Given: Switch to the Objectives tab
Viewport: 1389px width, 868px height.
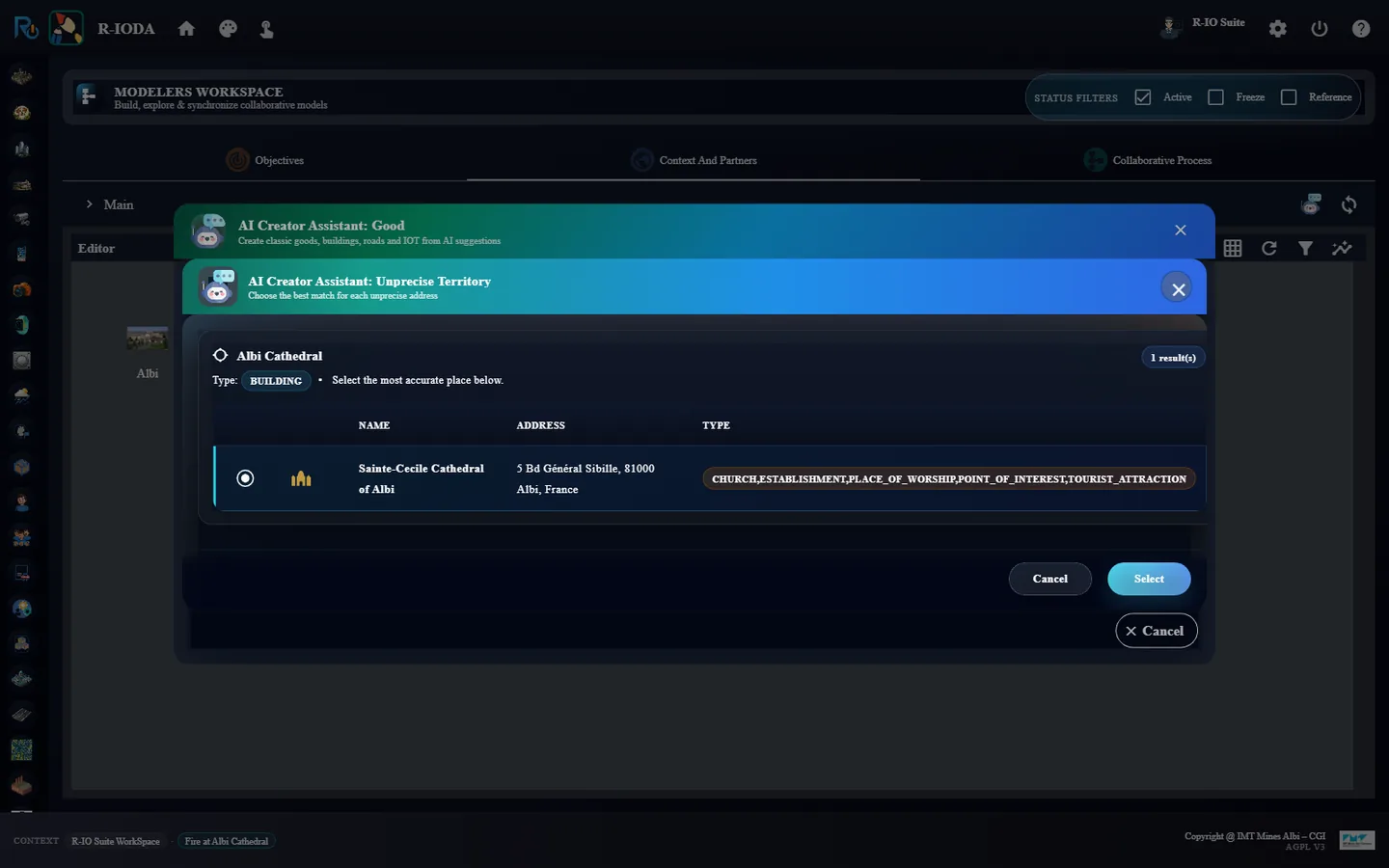Looking at the screenshot, I should (265, 160).
